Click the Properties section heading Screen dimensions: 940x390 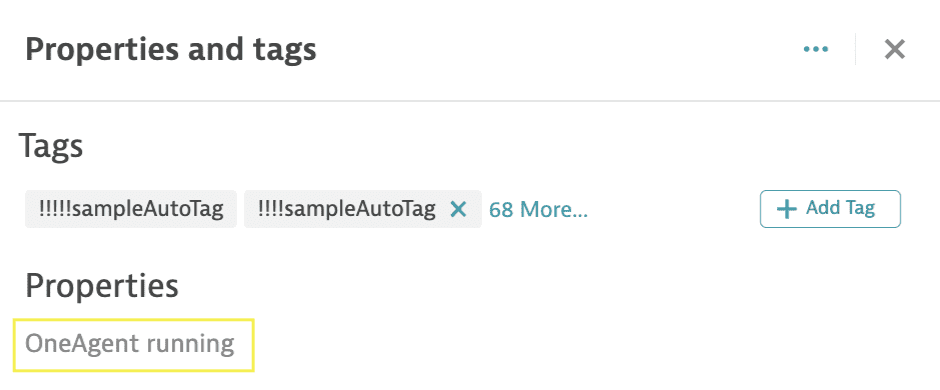point(102,287)
